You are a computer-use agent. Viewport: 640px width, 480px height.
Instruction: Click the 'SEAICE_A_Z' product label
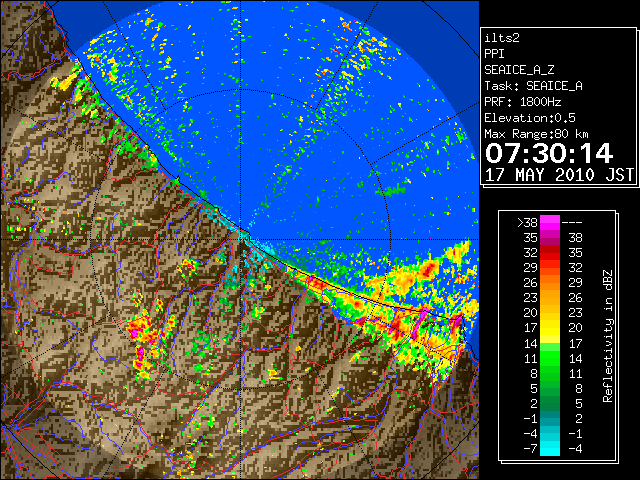point(519,70)
